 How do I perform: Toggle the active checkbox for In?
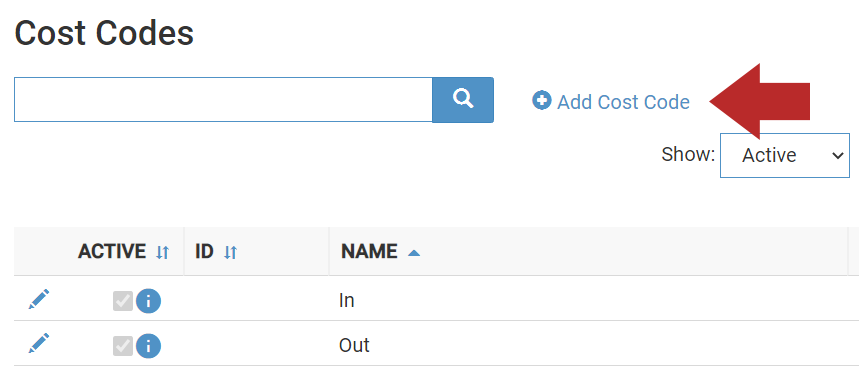coord(123,301)
